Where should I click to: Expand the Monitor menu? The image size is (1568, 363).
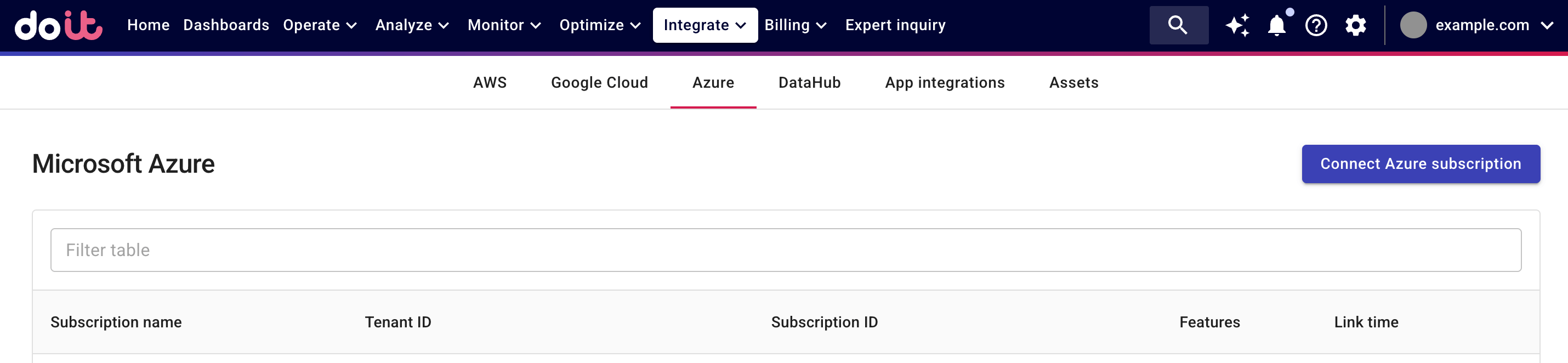(504, 25)
